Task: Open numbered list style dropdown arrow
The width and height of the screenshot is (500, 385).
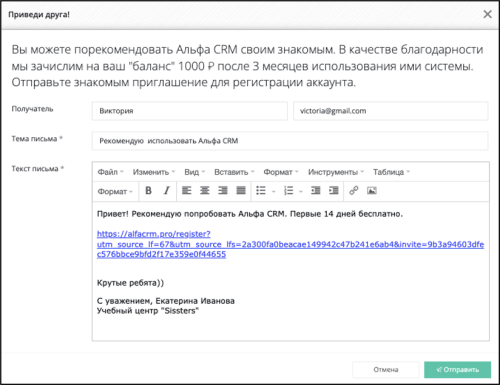Action: click(301, 191)
